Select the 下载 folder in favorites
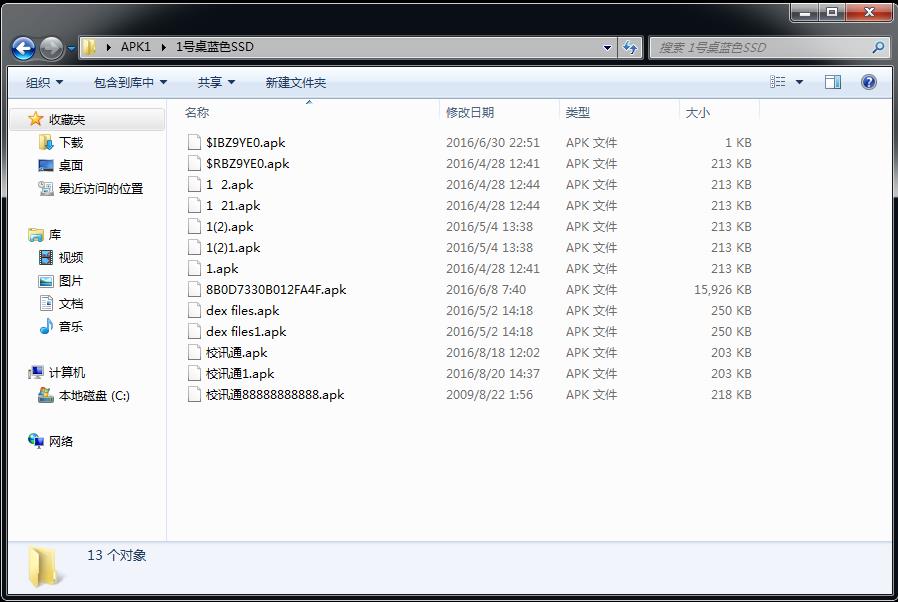Image resolution: width=898 pixels, height=602 pixels. click(70, 143)
